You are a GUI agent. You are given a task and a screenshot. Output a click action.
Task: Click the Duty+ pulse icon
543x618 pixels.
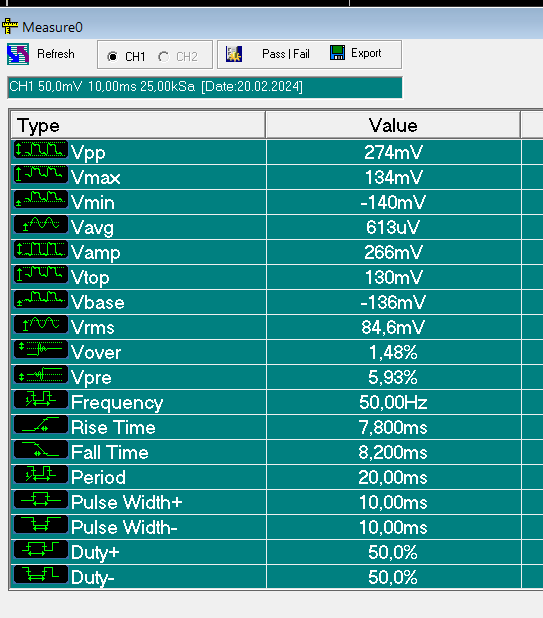point(41,549)
